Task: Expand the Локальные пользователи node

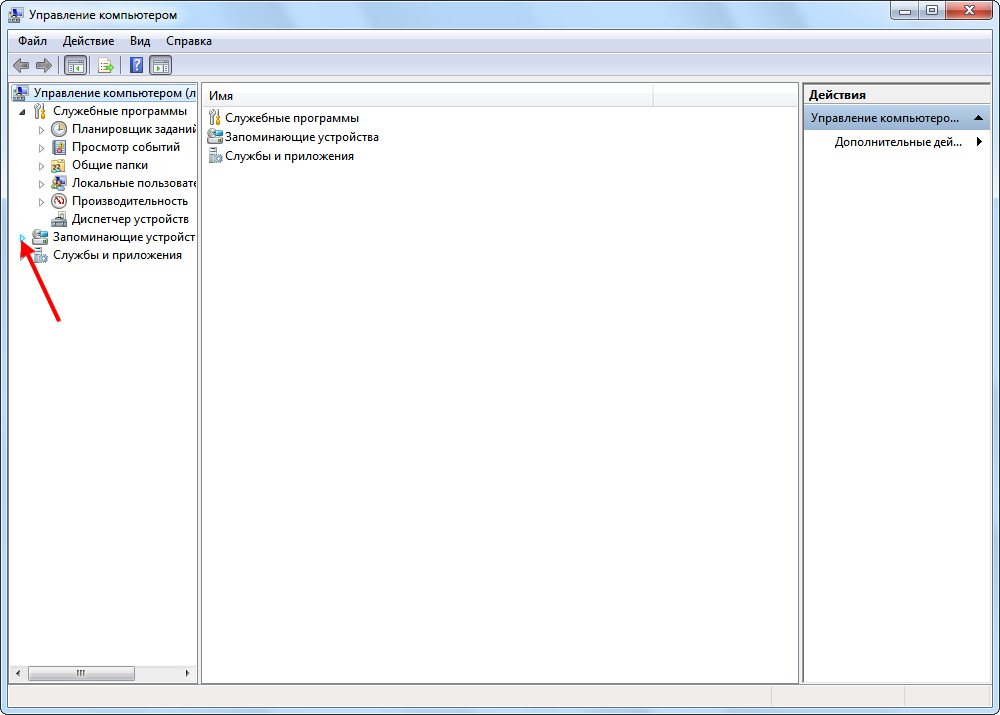Action: point(41,184)
